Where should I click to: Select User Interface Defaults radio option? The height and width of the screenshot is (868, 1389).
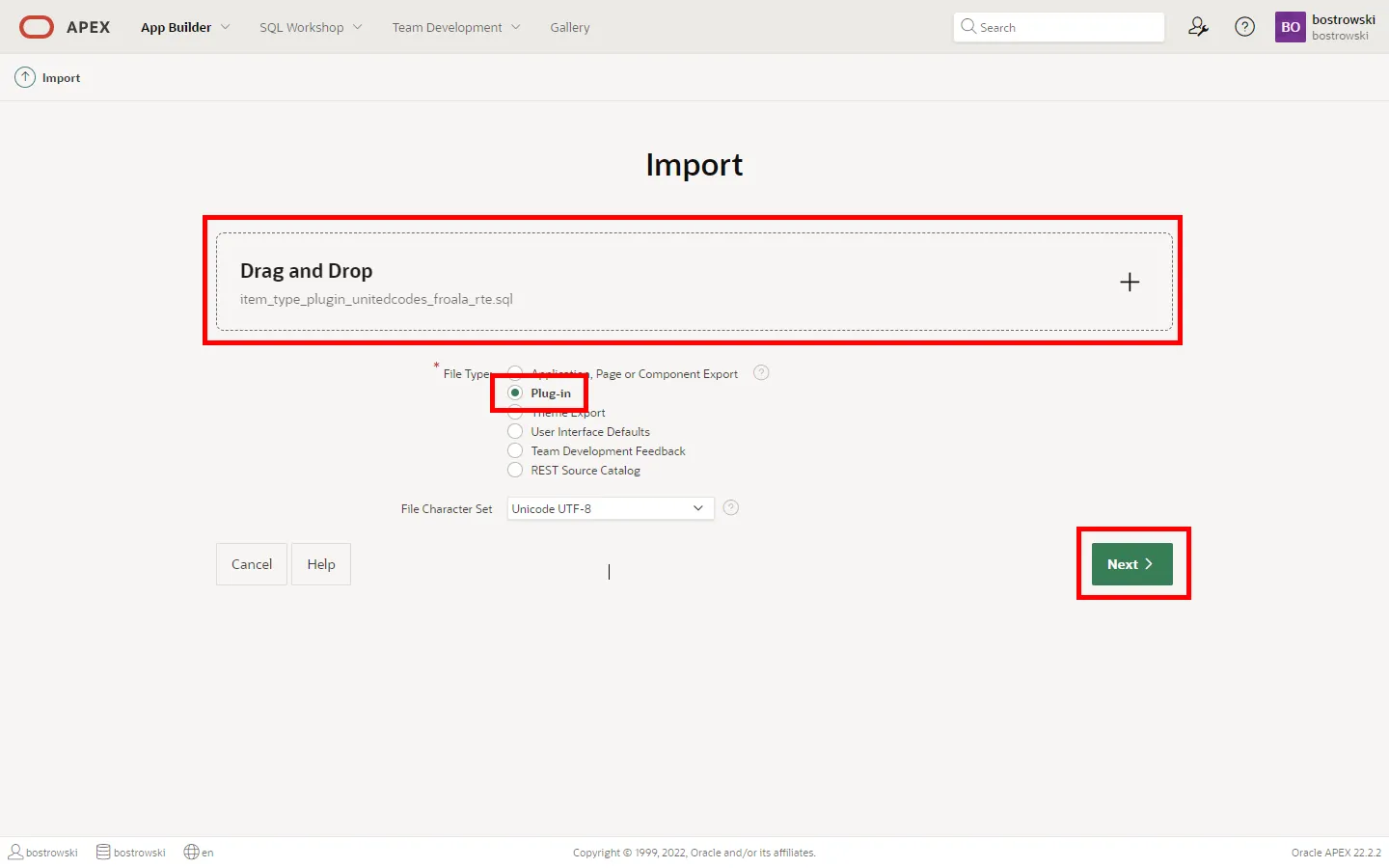[515, 432]
